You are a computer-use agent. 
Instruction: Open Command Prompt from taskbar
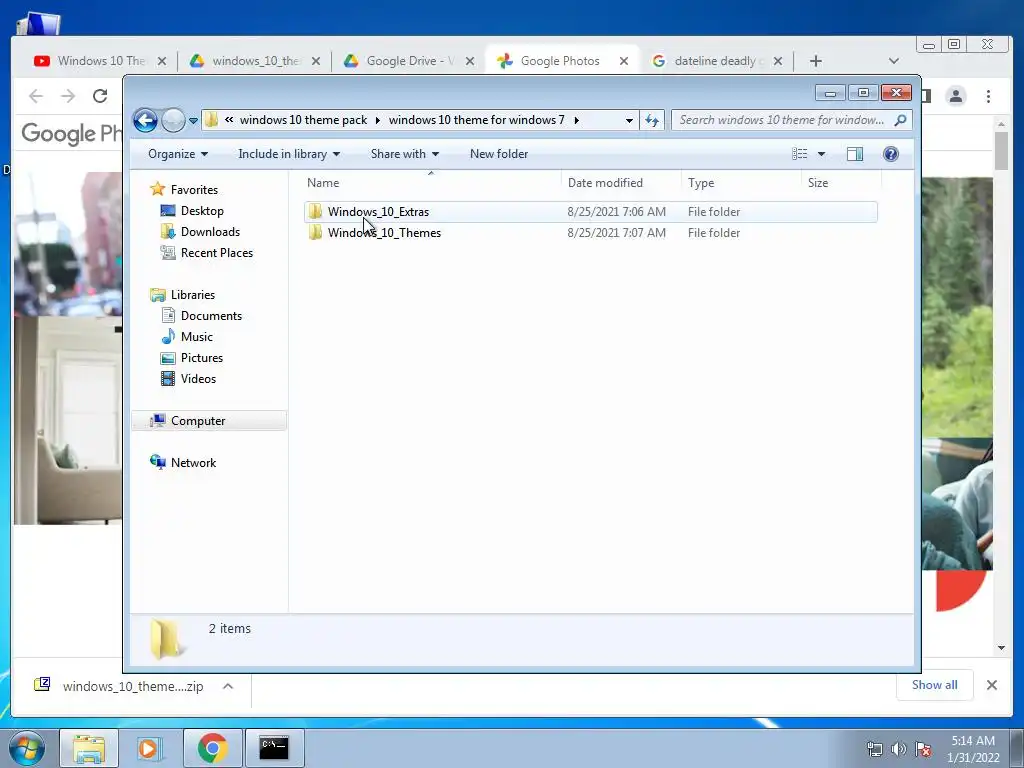click(x=274, y=748)
